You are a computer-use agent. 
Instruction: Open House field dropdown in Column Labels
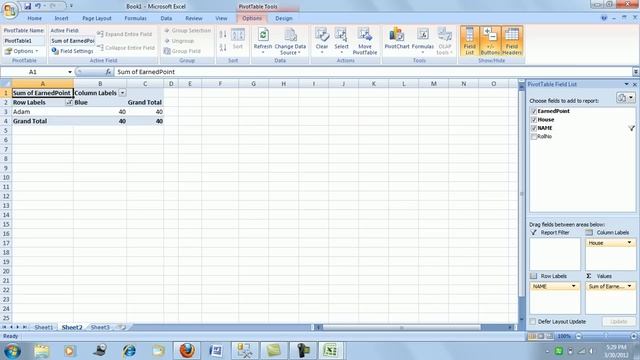(x=629, y=243)
